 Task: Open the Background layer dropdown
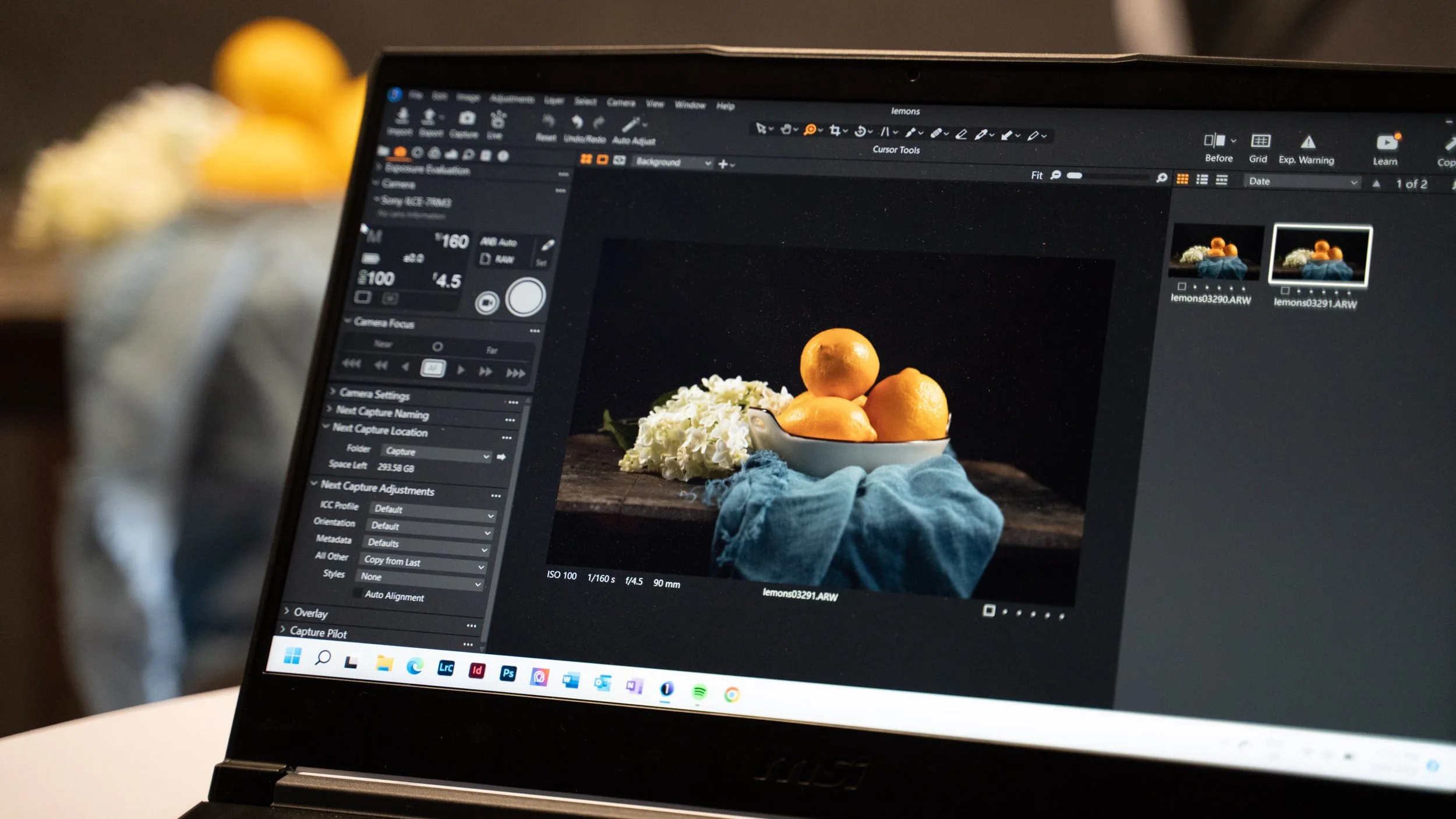[672, 163]
